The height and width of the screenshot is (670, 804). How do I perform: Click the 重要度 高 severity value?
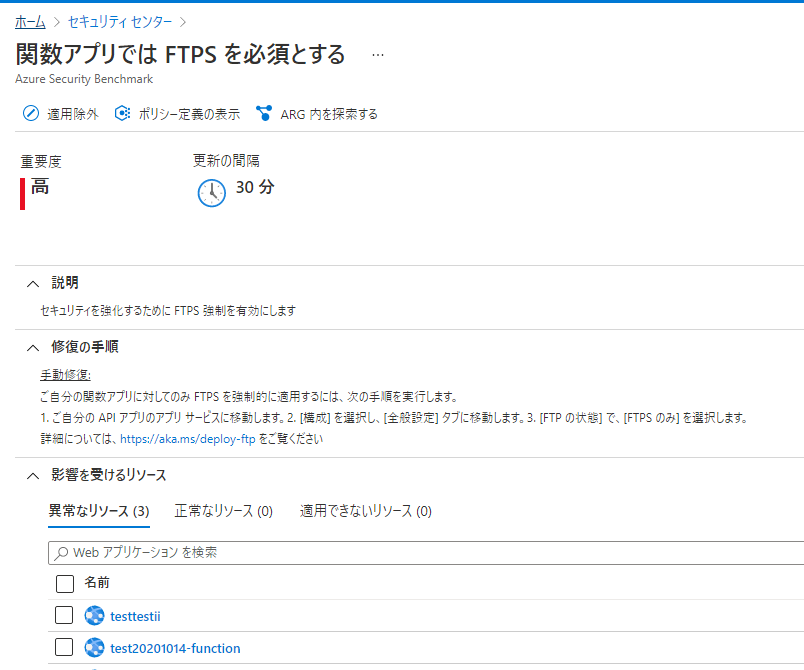tap(40, 187)
